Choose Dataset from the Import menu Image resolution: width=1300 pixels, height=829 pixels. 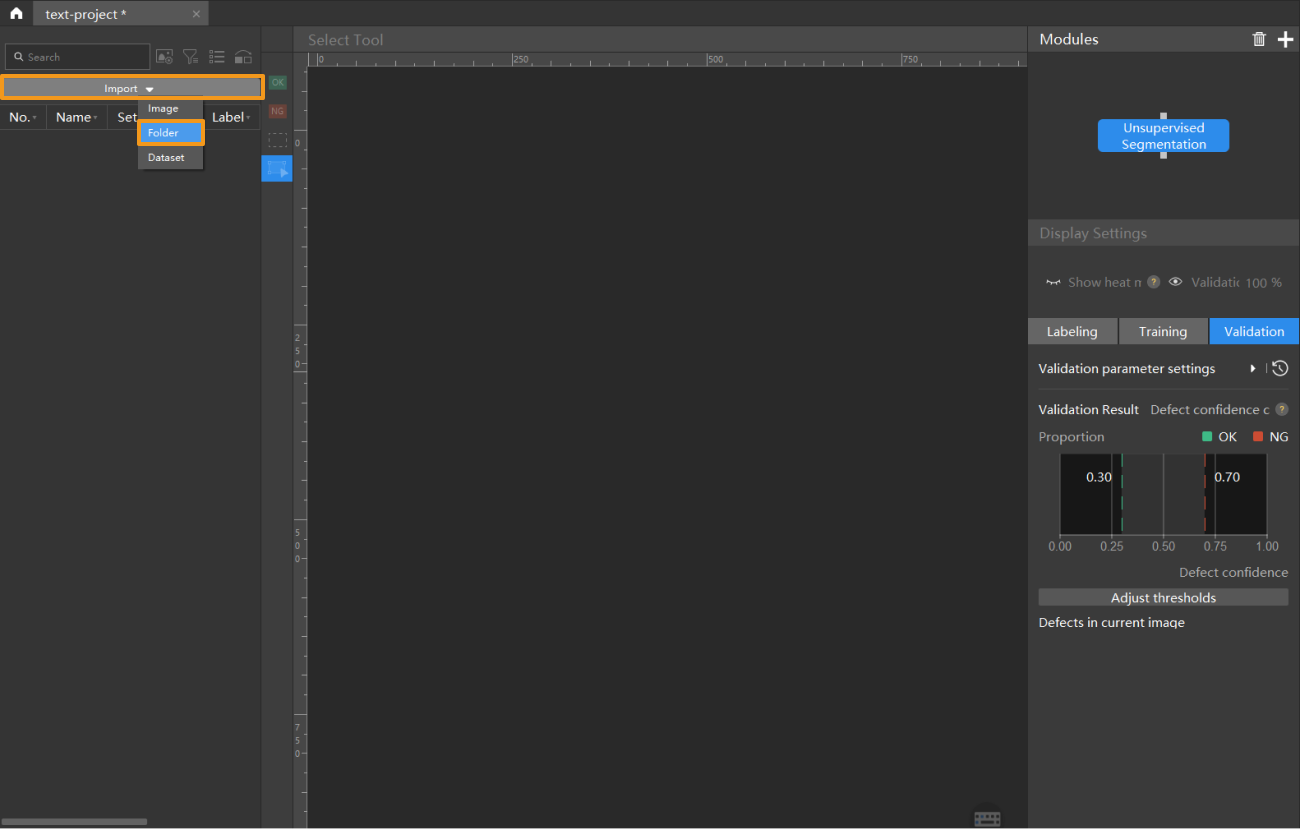coord(170,157)
